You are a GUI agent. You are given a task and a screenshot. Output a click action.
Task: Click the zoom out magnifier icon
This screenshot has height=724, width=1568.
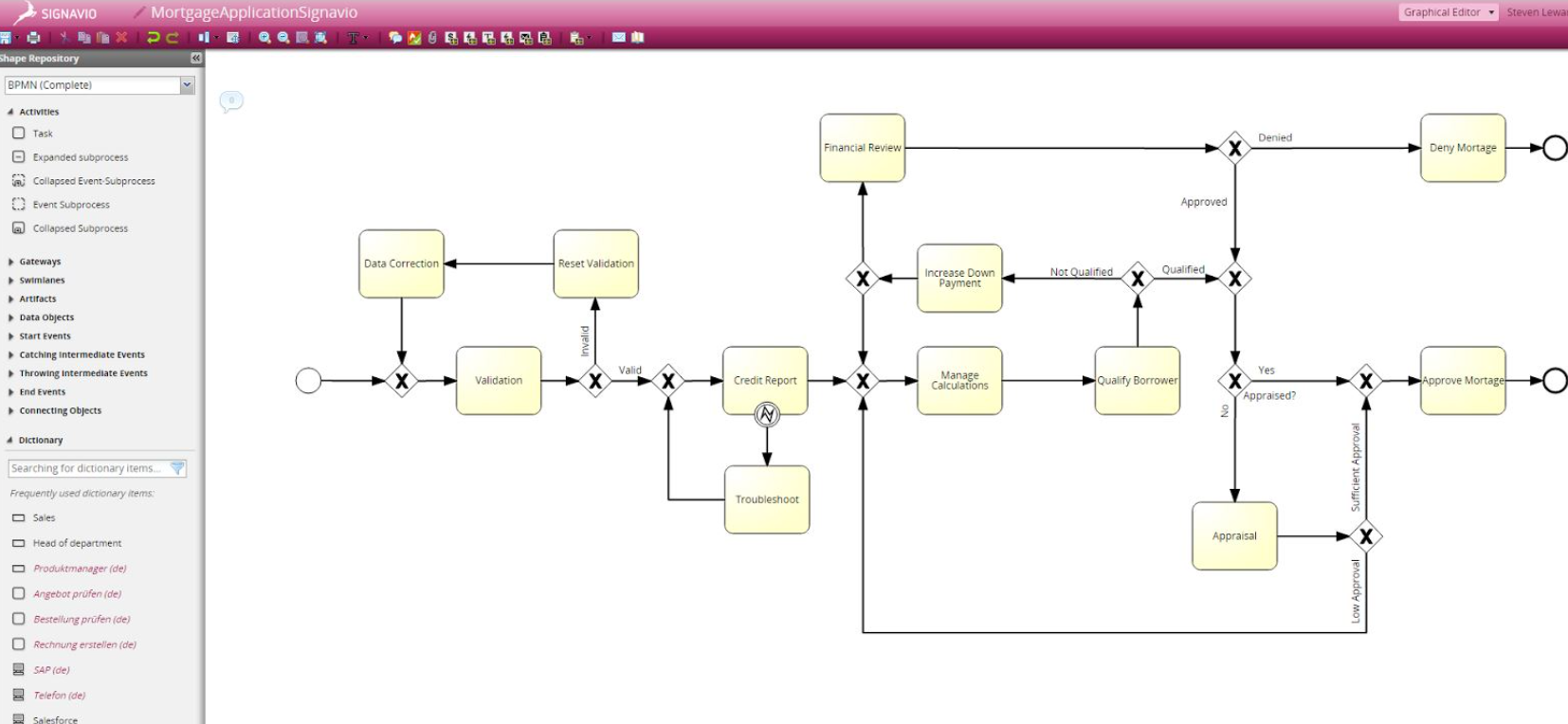coord(283,38)
